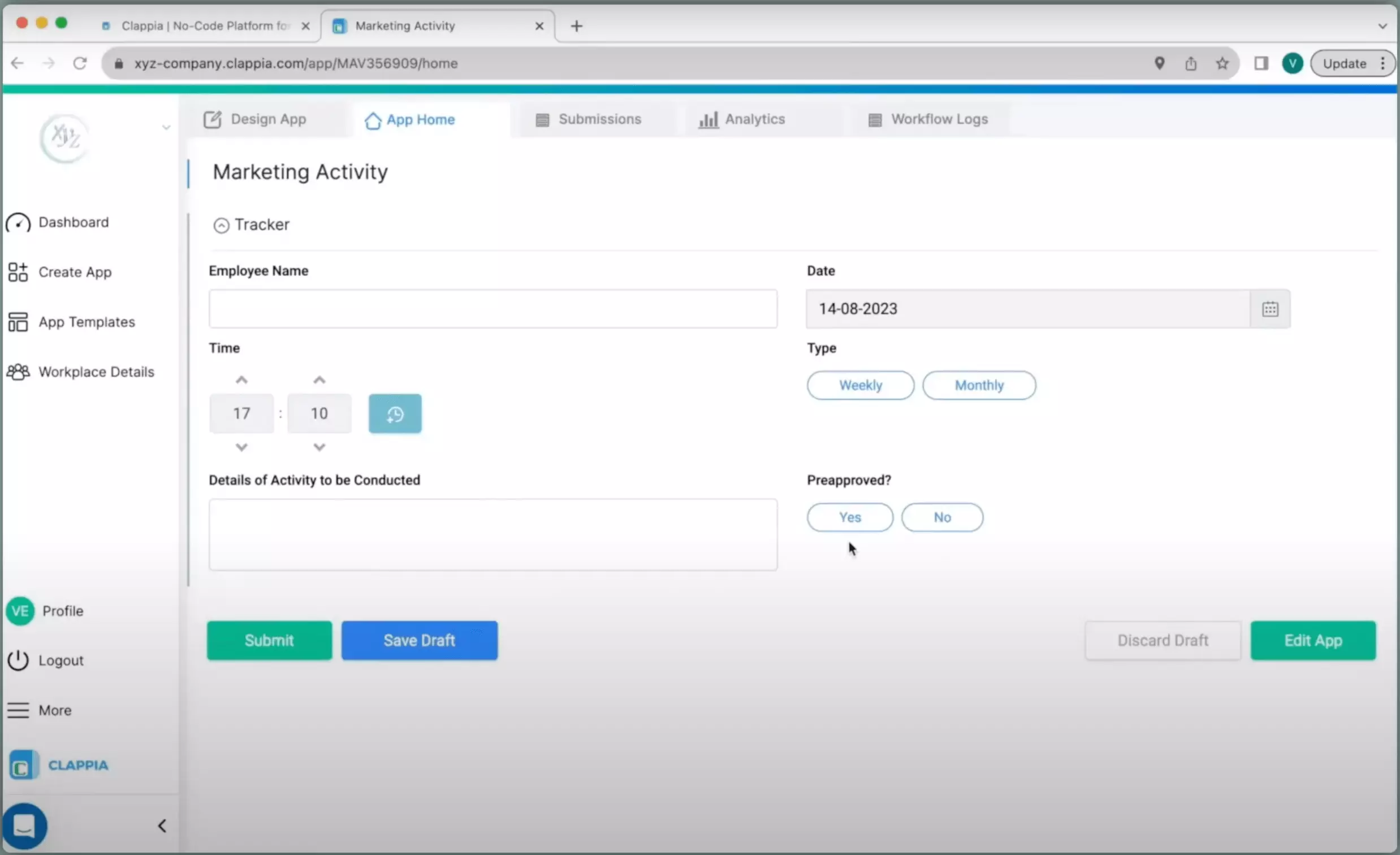
Task: Click the Create App icon in sidebar
Action: [x=18, y=272]
